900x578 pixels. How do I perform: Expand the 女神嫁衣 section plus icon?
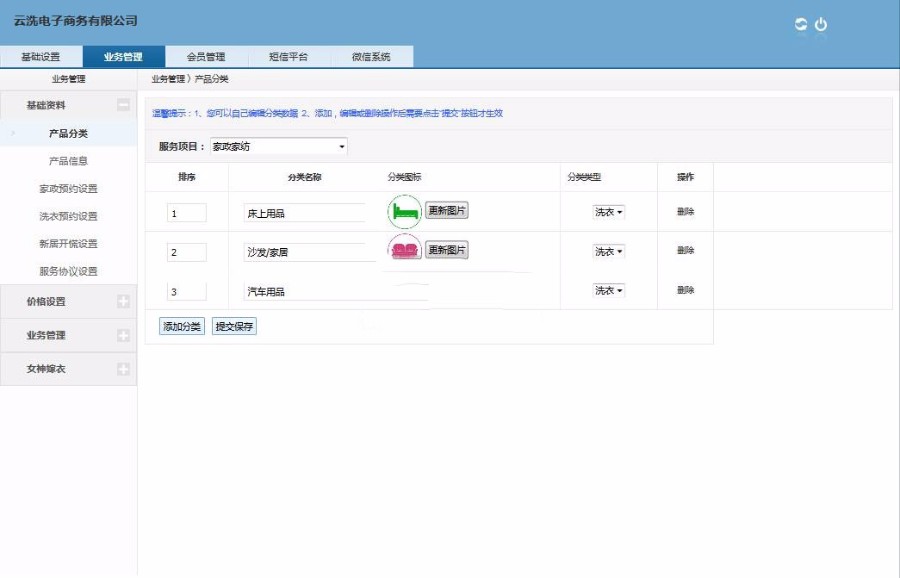tap(123, 369)
